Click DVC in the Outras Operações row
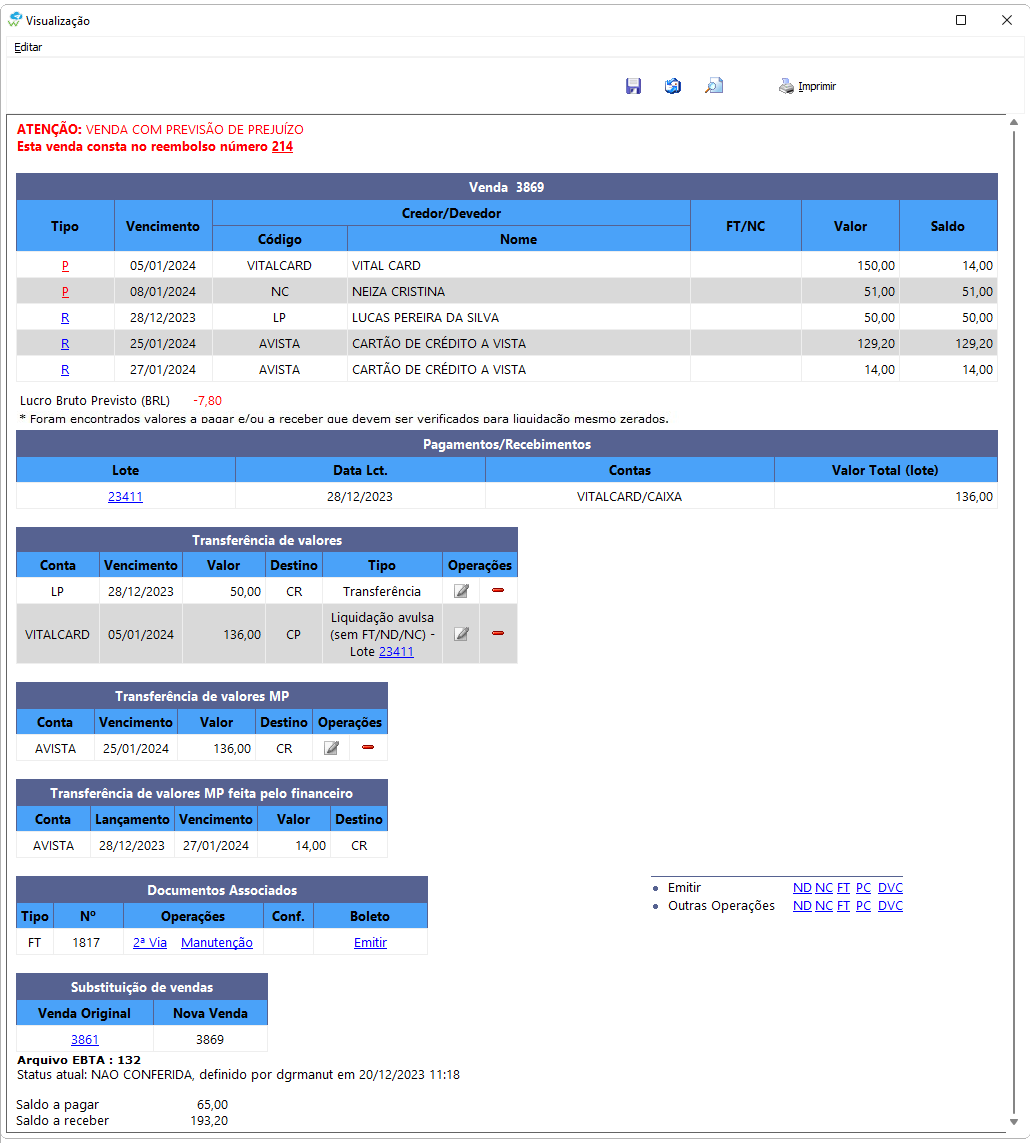Screen dimensions: 1030x1143 coord(890,905)
